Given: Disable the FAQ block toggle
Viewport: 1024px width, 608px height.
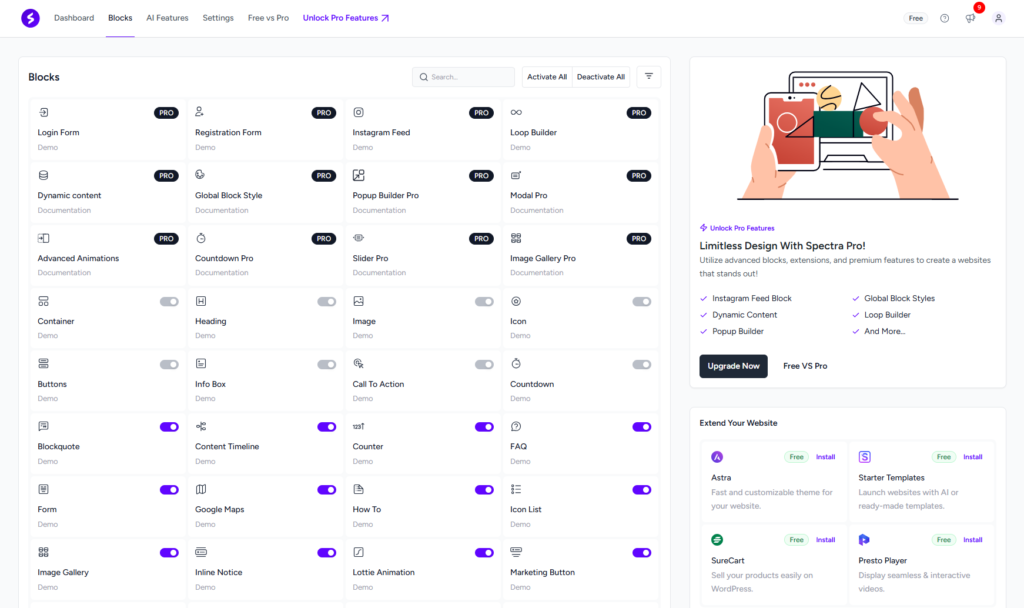Looking at the screenshot, I should point(641,427).
